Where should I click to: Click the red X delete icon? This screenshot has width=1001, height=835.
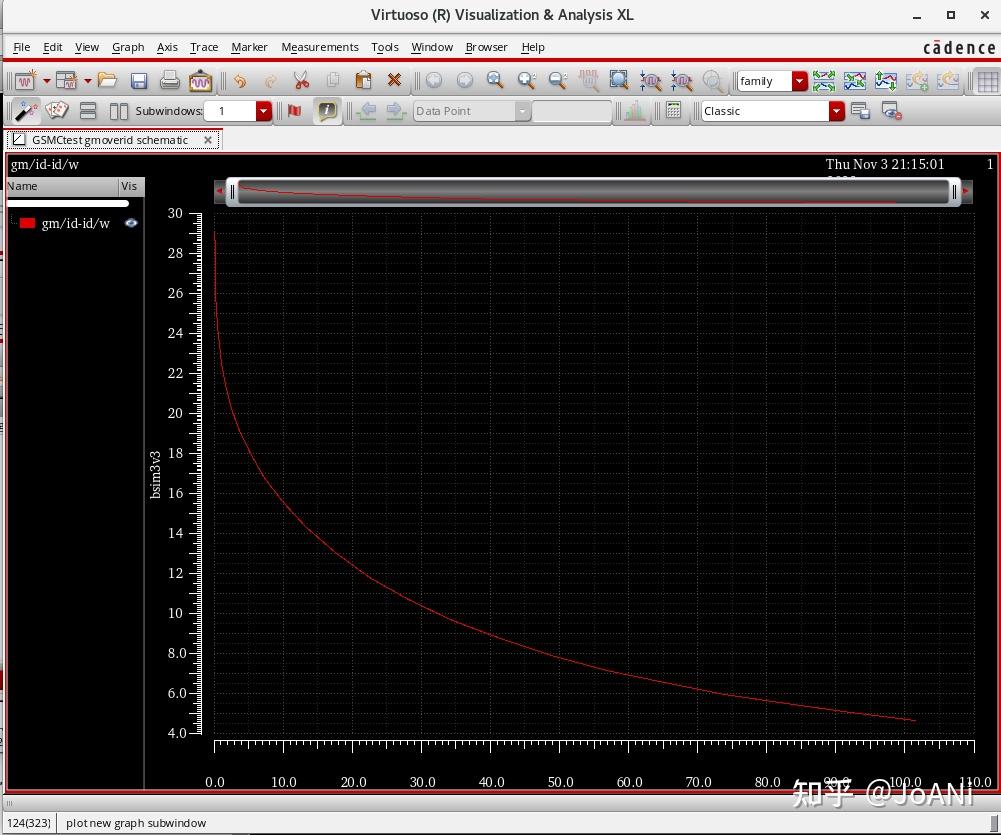(x=394, y=81)
